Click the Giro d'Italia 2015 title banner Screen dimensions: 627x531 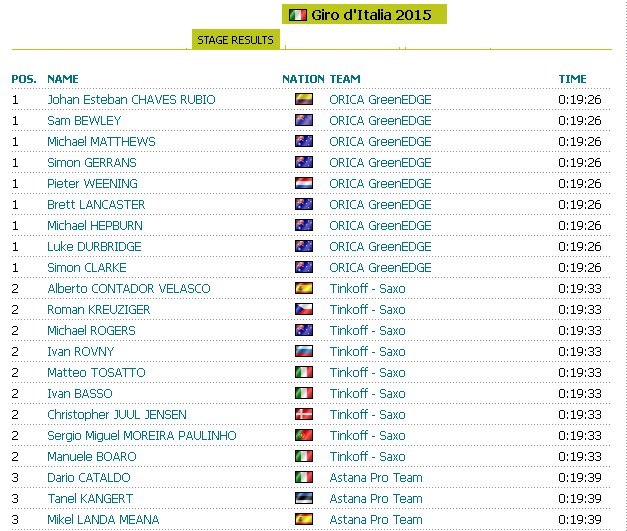tap(364, 14)
